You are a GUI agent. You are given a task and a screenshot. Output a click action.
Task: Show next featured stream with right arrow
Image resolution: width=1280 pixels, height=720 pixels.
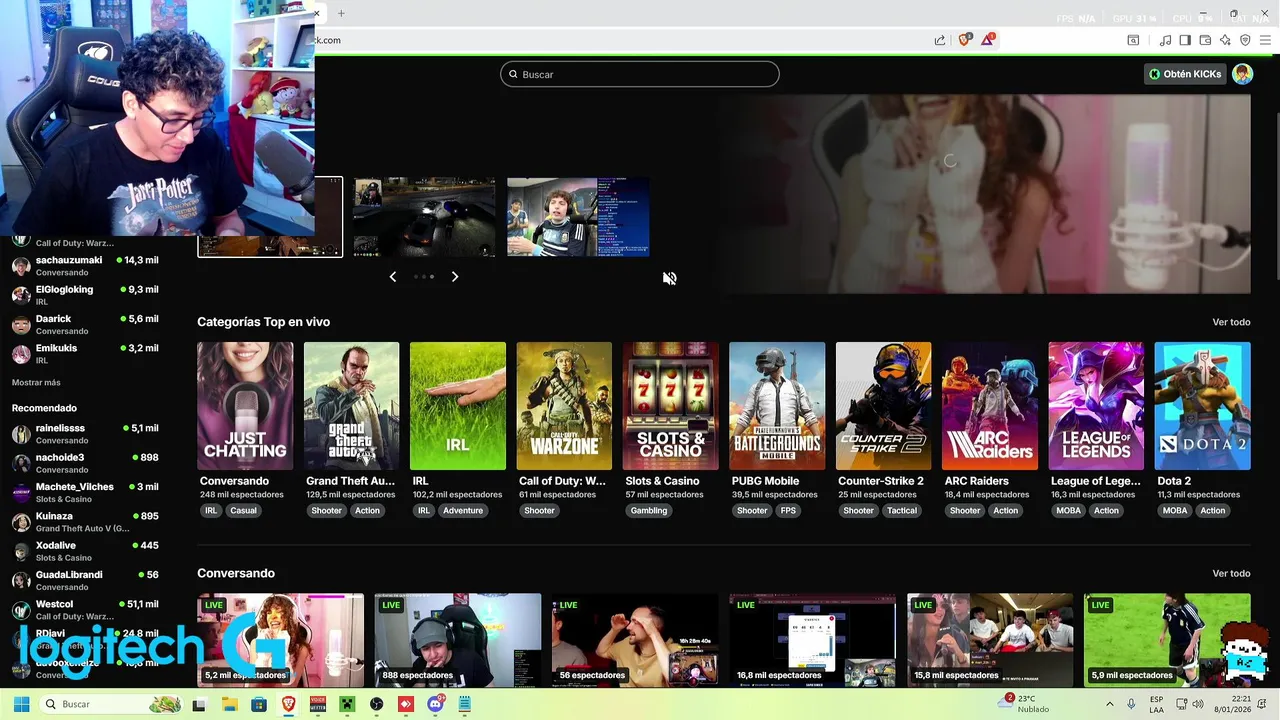coord(455,277)
